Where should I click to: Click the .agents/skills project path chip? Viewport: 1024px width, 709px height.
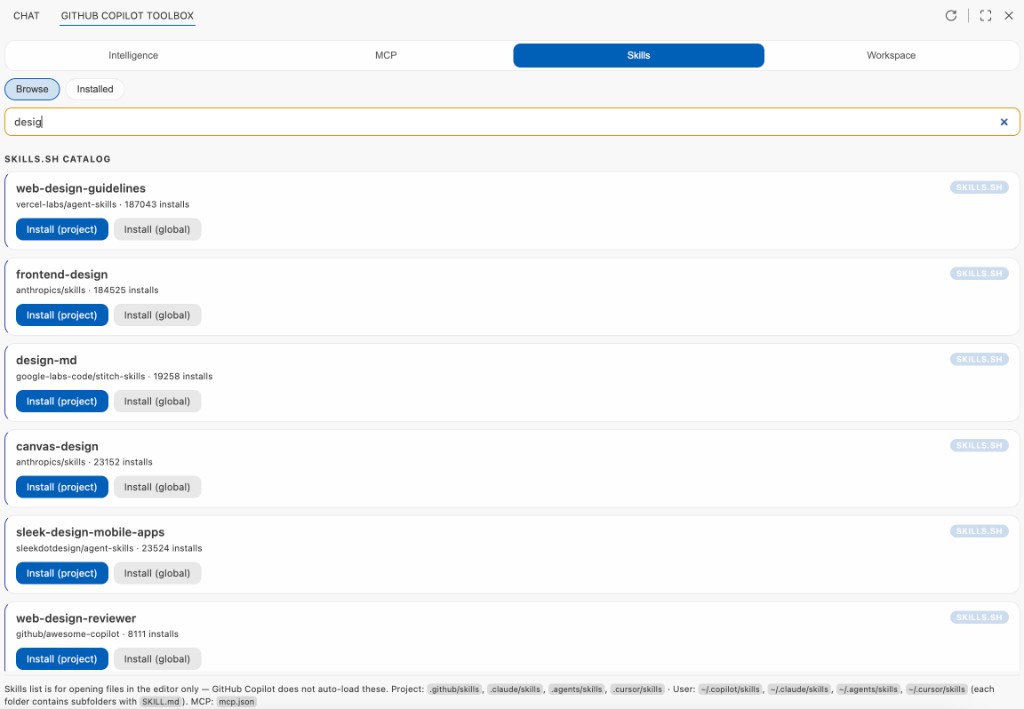pyautogui.click(x=576, y=689)
